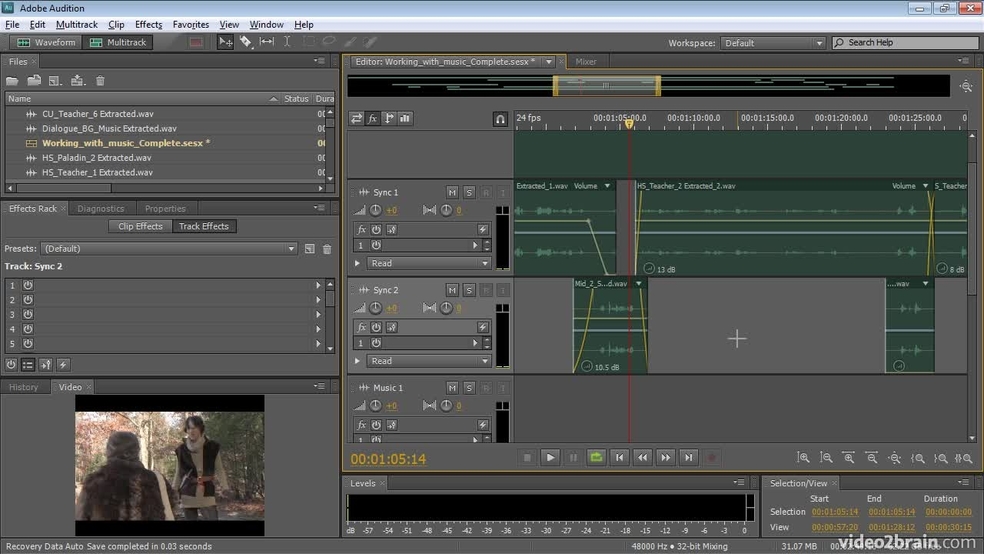Move playhead to next with transport button
The image size is (984, 554).
(688, 457)
